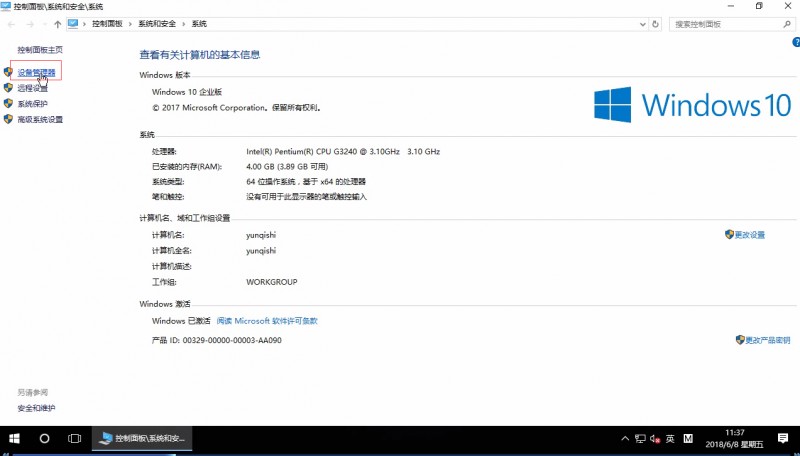
Task: Click the 控制面板 taskbar window button
Action: (x=142, y=439)
